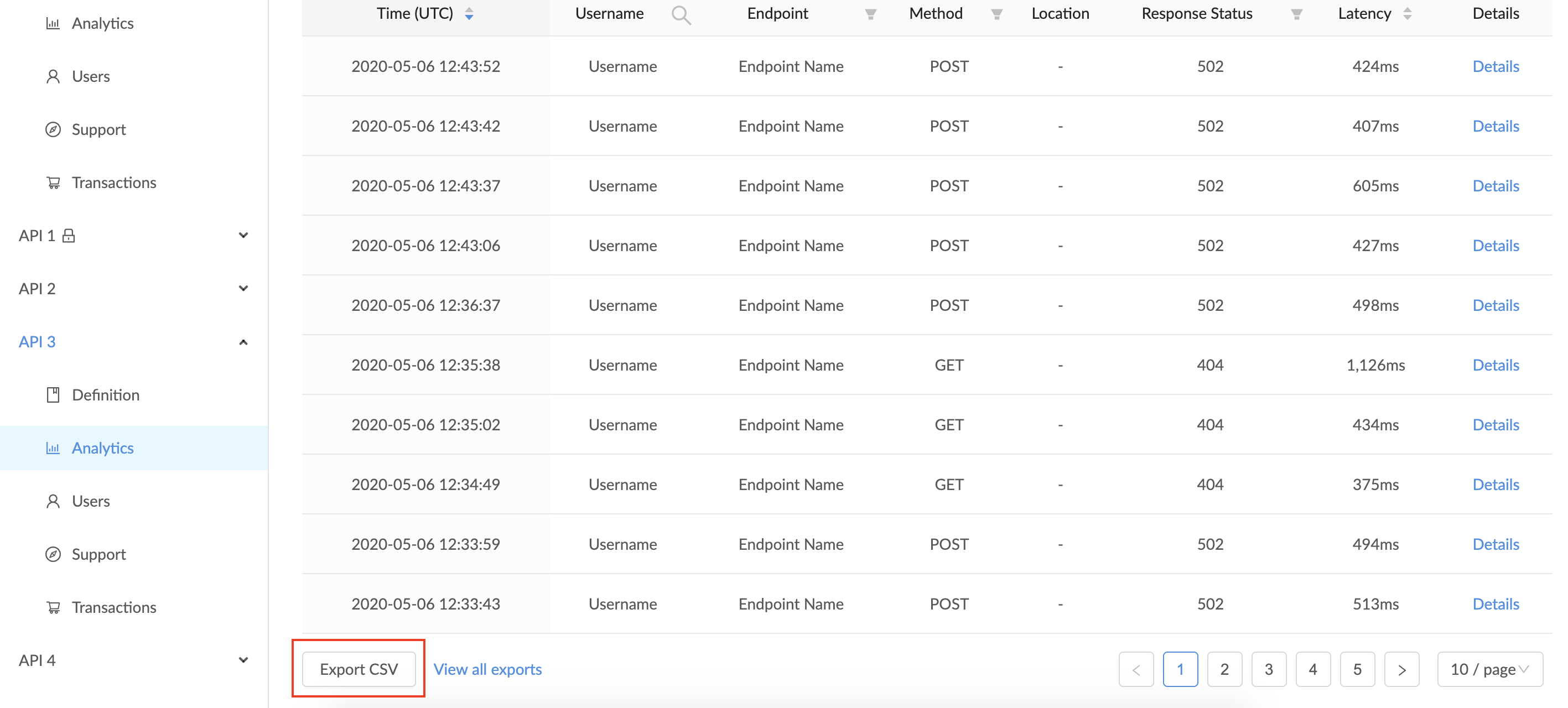1568x708 pixels.
Task: Open Transactions under API 3
Action: point(114,607)
